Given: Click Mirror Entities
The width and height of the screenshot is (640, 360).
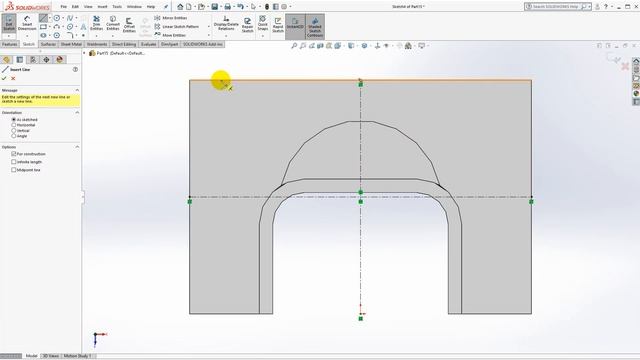Looking at the screenshot, I should [x=171, y=18].
